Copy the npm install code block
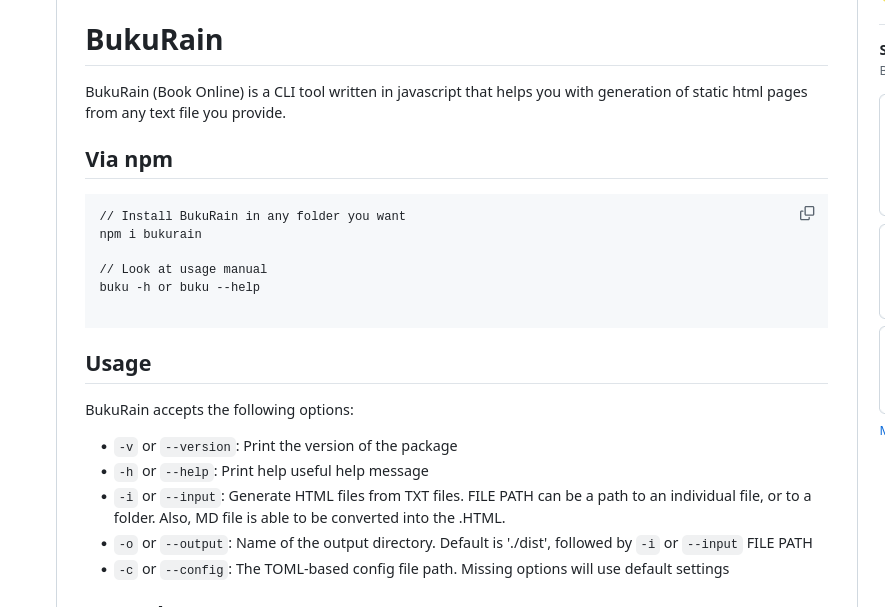Image resolution: width=885 pixels, height=607 pixels. click(807, 214)
